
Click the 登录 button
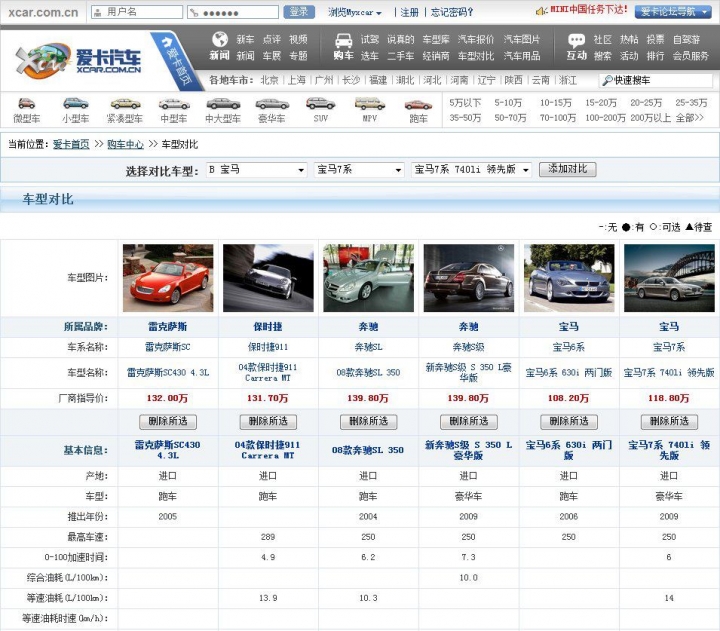[299, 12]
